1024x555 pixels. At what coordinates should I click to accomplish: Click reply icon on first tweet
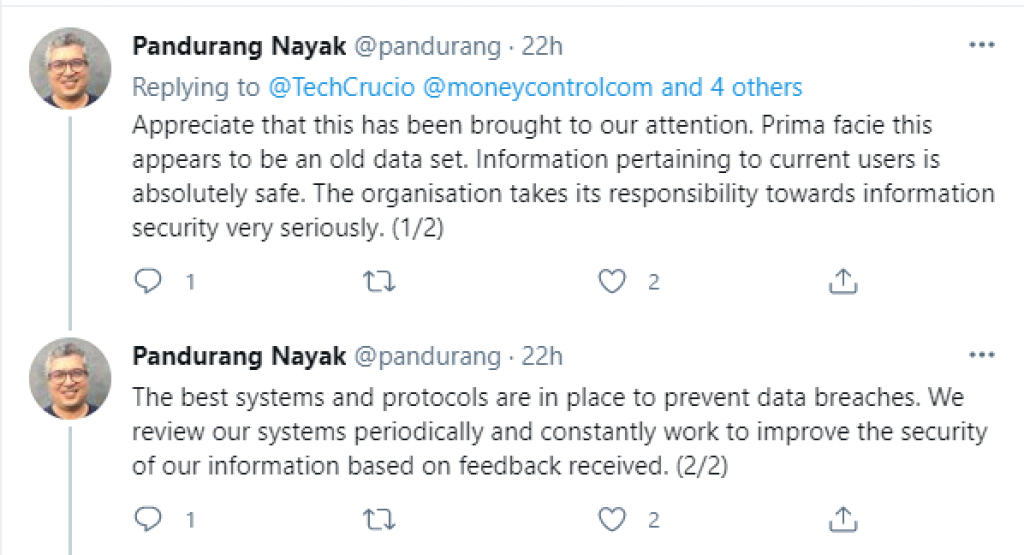[148, 282]
